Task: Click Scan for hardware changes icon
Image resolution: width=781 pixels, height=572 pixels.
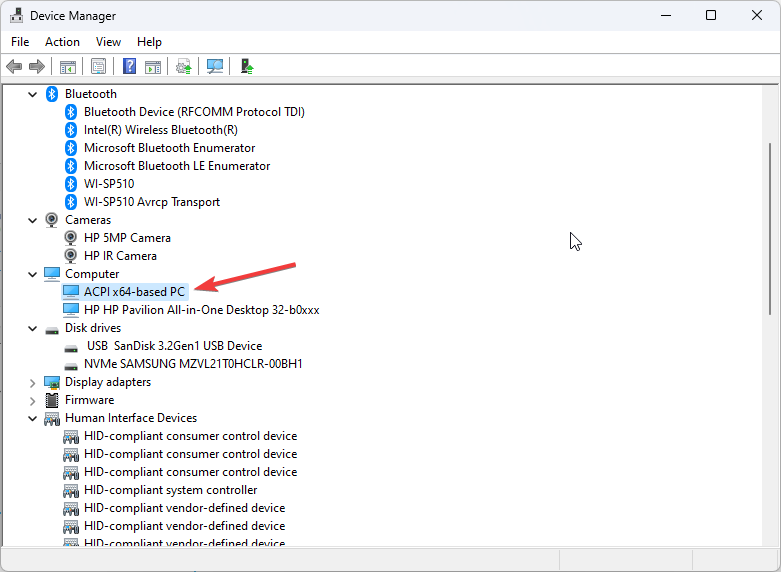Action: [x=215, y=66]
